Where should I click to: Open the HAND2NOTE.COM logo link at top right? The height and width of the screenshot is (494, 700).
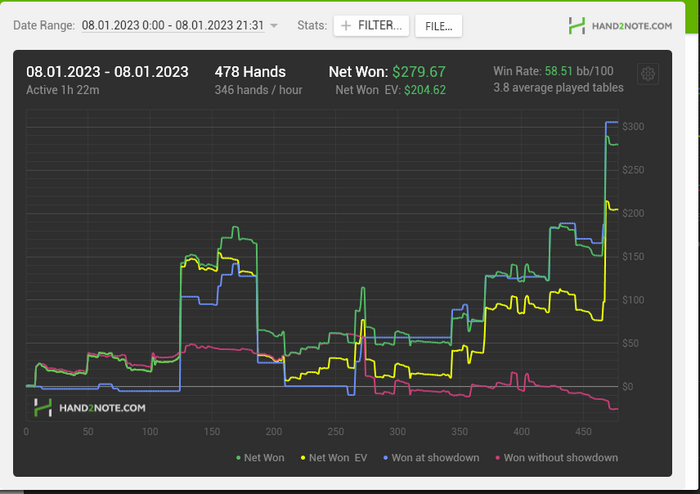coord(620,26)
